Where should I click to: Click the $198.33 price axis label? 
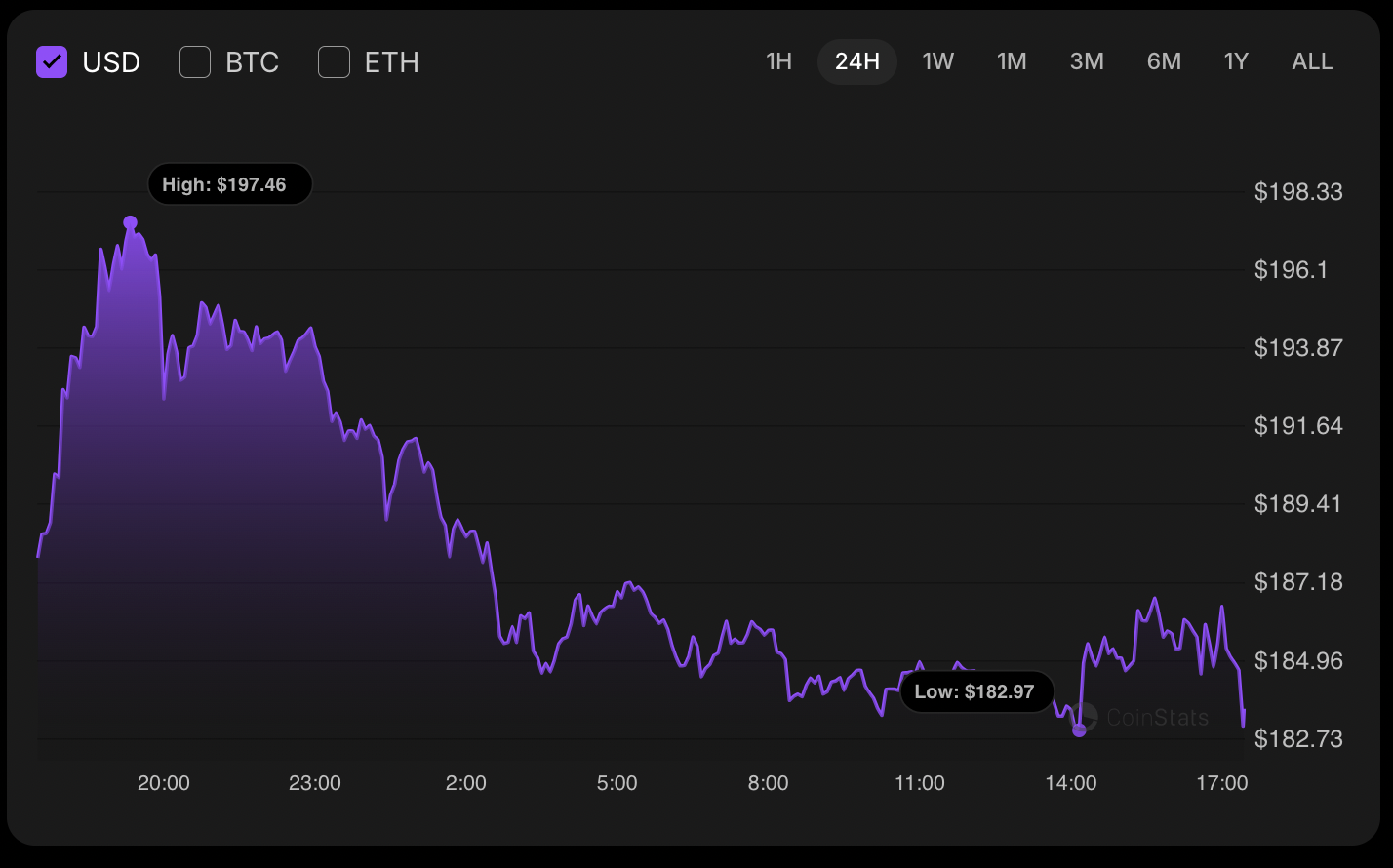(1298, 192)
